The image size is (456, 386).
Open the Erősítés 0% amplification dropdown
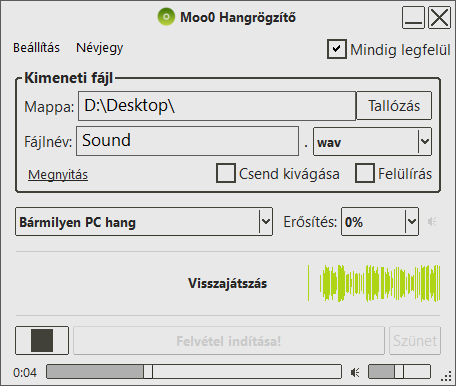[380, 222]
